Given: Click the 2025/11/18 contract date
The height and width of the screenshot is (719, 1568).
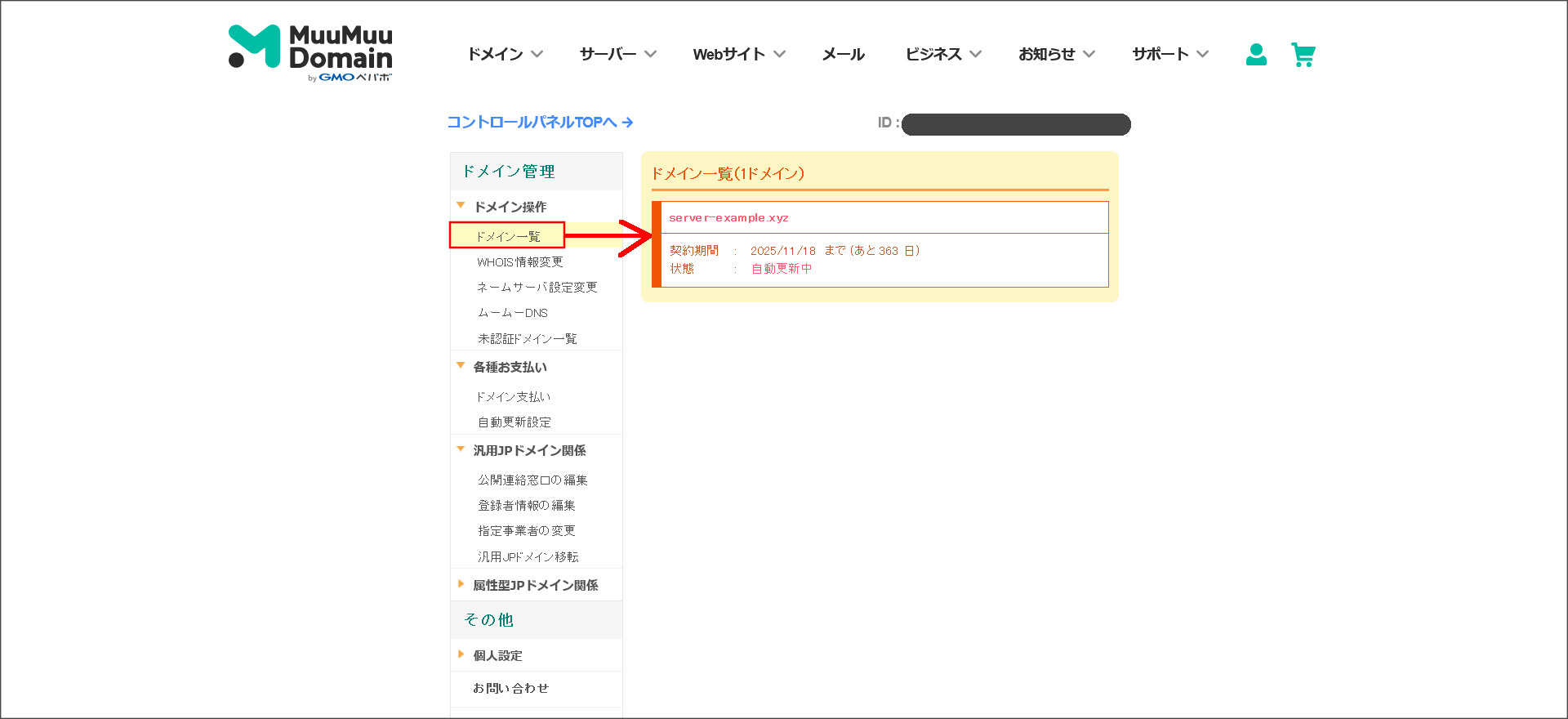Looking at the screenshot, I should 783,251.
